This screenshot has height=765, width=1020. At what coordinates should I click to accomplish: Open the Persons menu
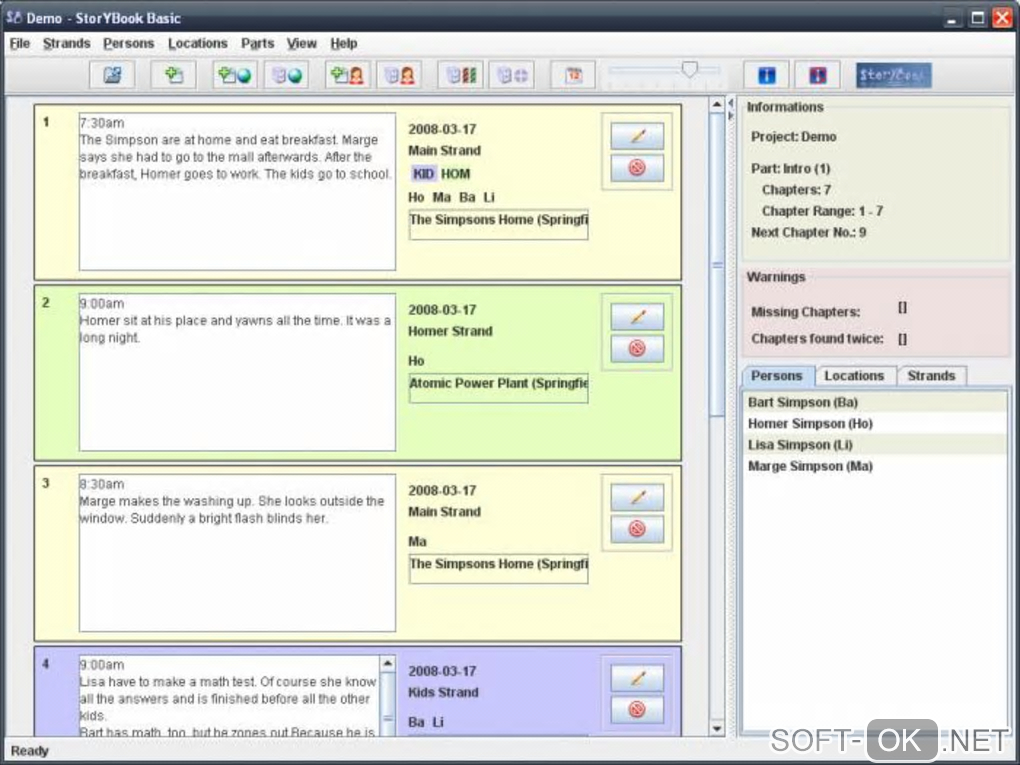click(129, 44)
